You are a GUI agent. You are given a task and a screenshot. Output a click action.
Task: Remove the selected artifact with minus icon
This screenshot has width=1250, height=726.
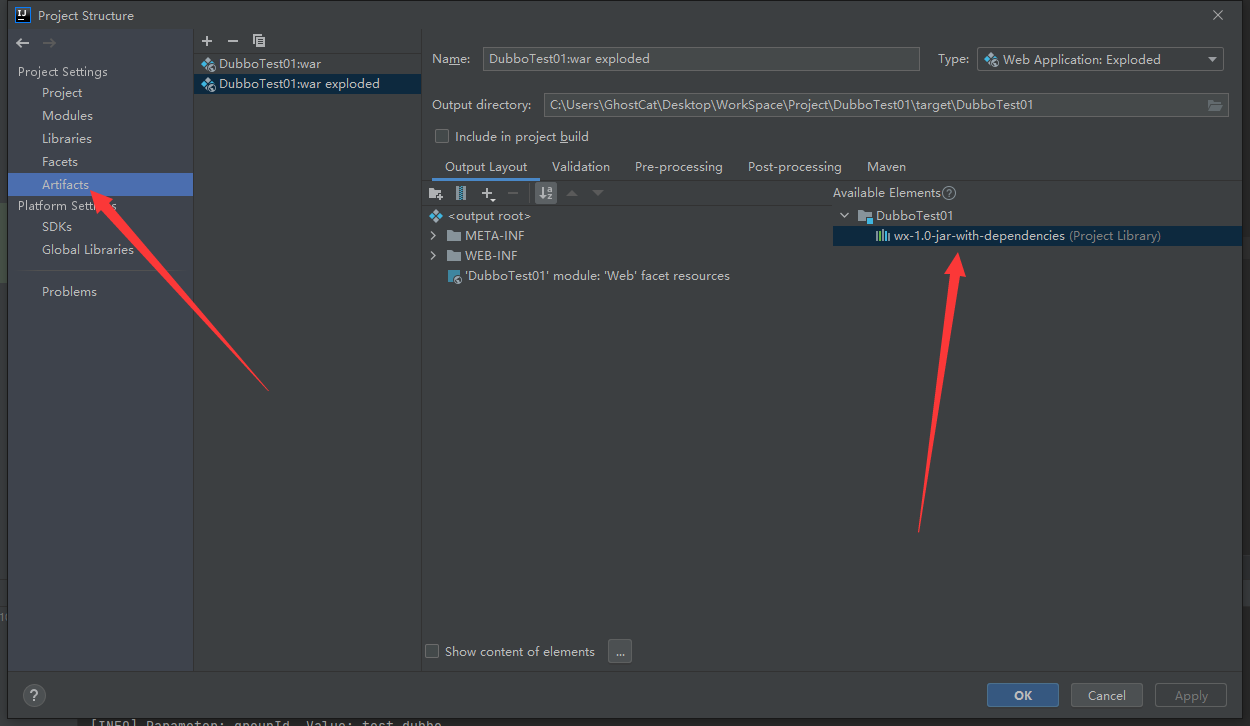coord(233,41)
